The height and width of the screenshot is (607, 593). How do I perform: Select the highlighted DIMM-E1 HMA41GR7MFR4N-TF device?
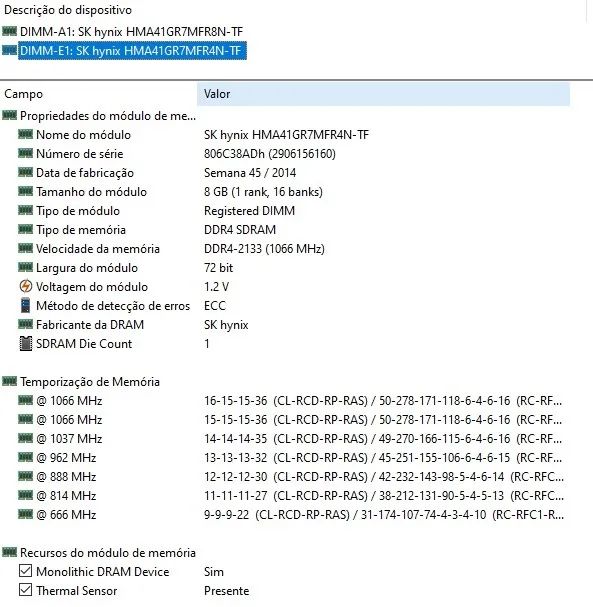point(132,51)
